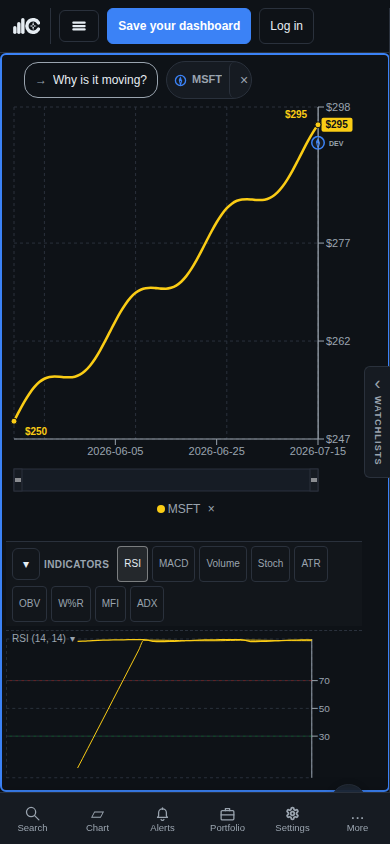Click the yellow MSFT legend dot
The width and height of the screenshot is (390, 844).
(161, 509)
